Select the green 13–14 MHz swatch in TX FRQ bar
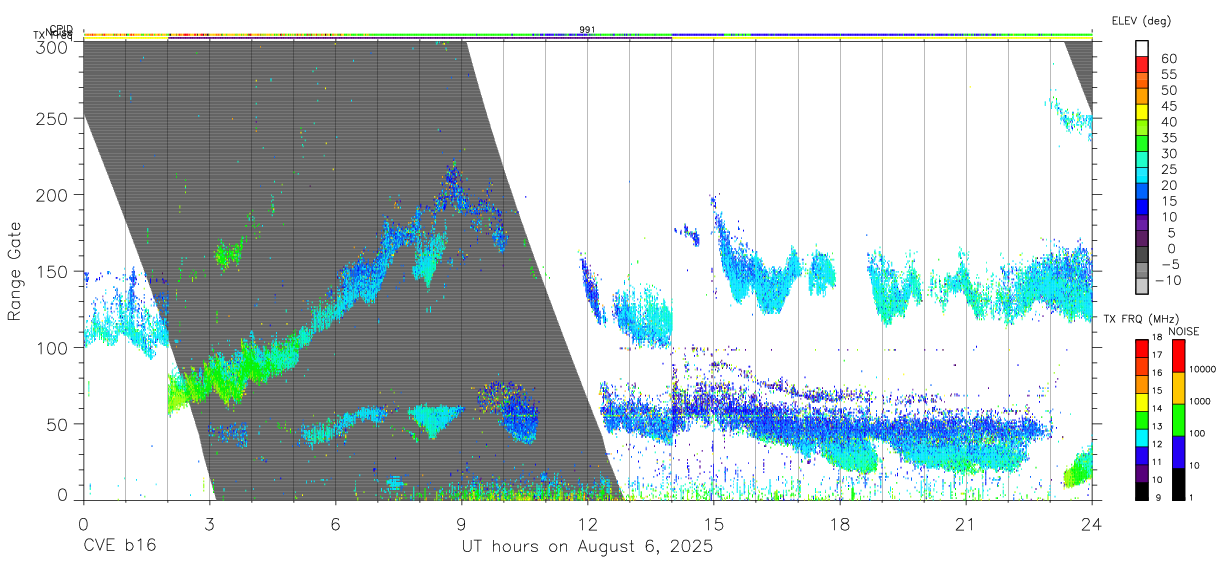The height and width of the screenshot is (567, 1228). click(x=1142, y=420)
